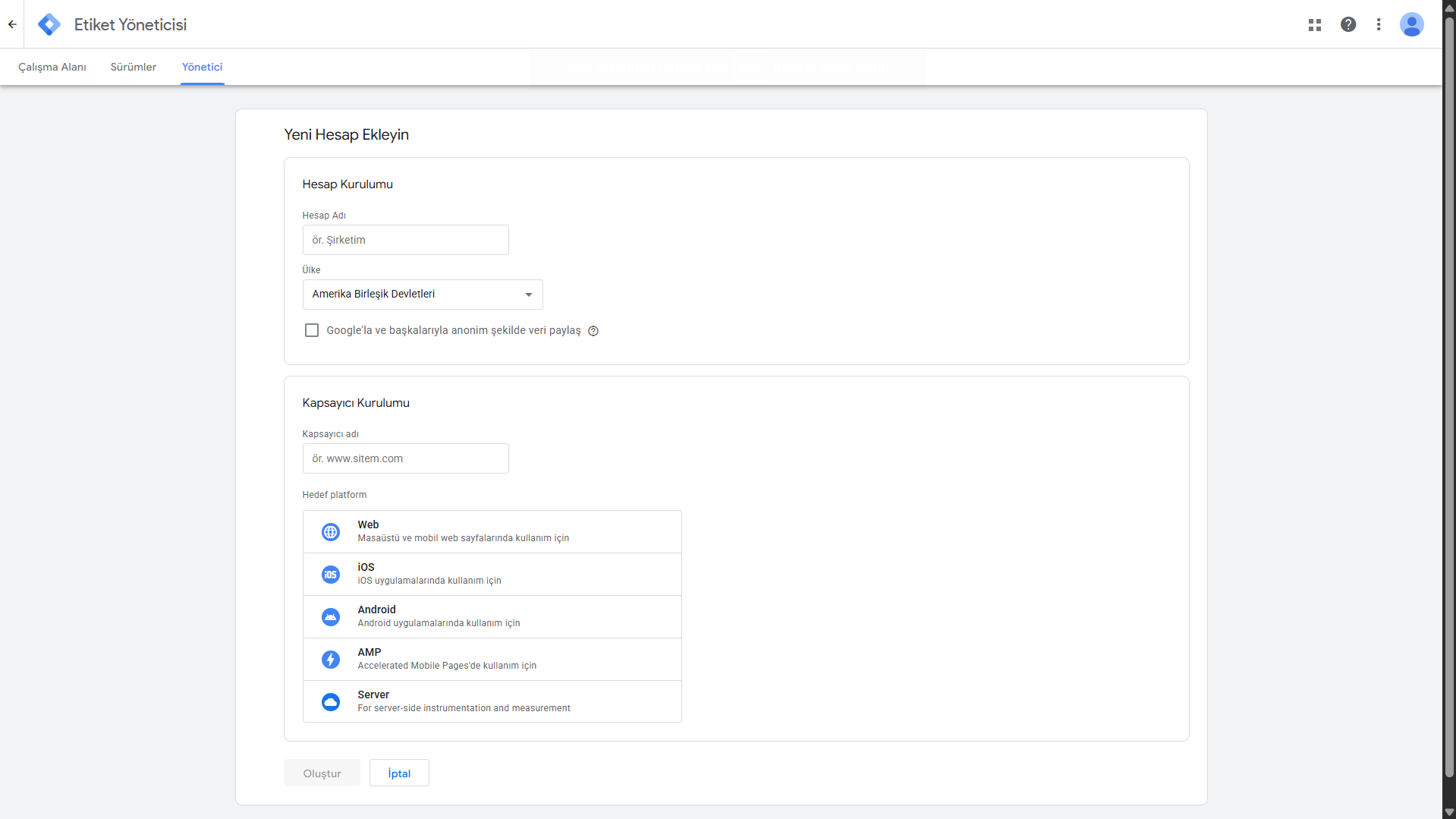Click the İptal button
The width and height of the screenshot is (1456, 819).
tap(399, 773)
